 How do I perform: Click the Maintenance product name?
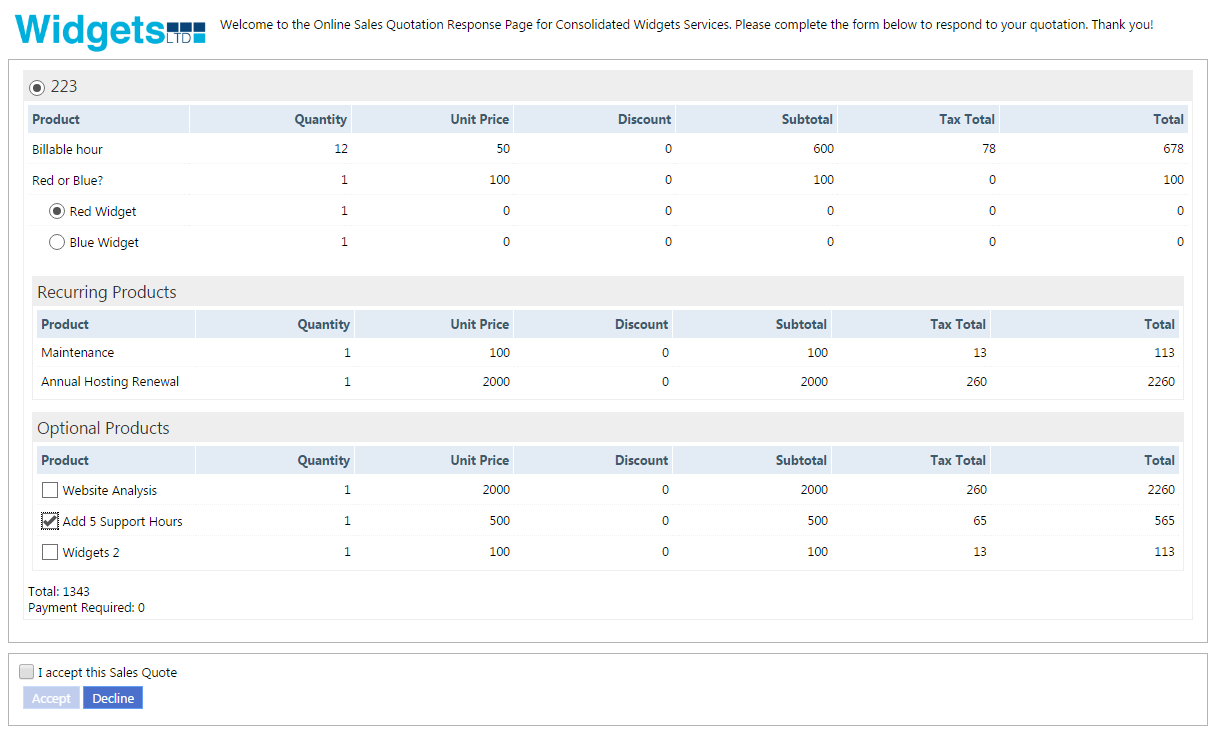pyautogui.click(x=78, y=353)
